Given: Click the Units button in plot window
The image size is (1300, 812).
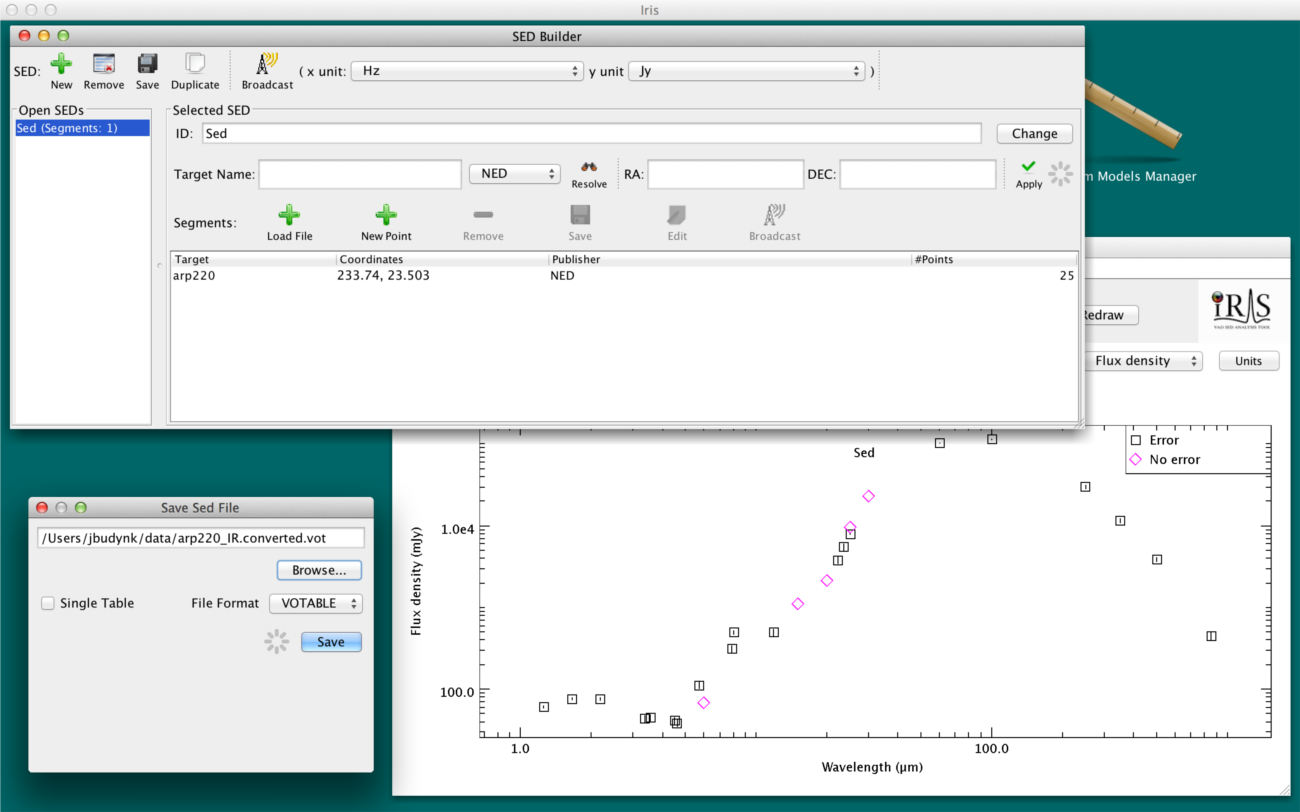Looking at the screenshot, I should (1248, 361).
